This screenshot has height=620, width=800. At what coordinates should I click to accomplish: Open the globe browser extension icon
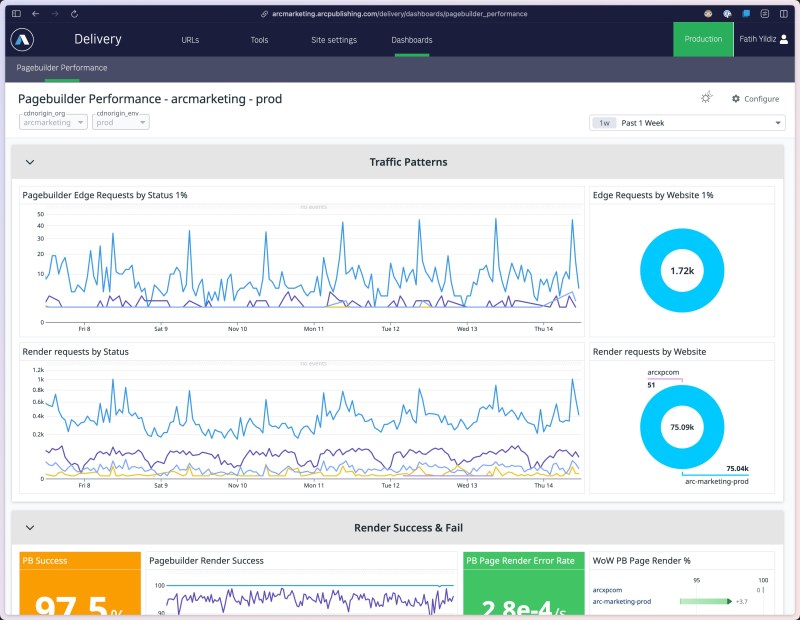coord(727,14)
